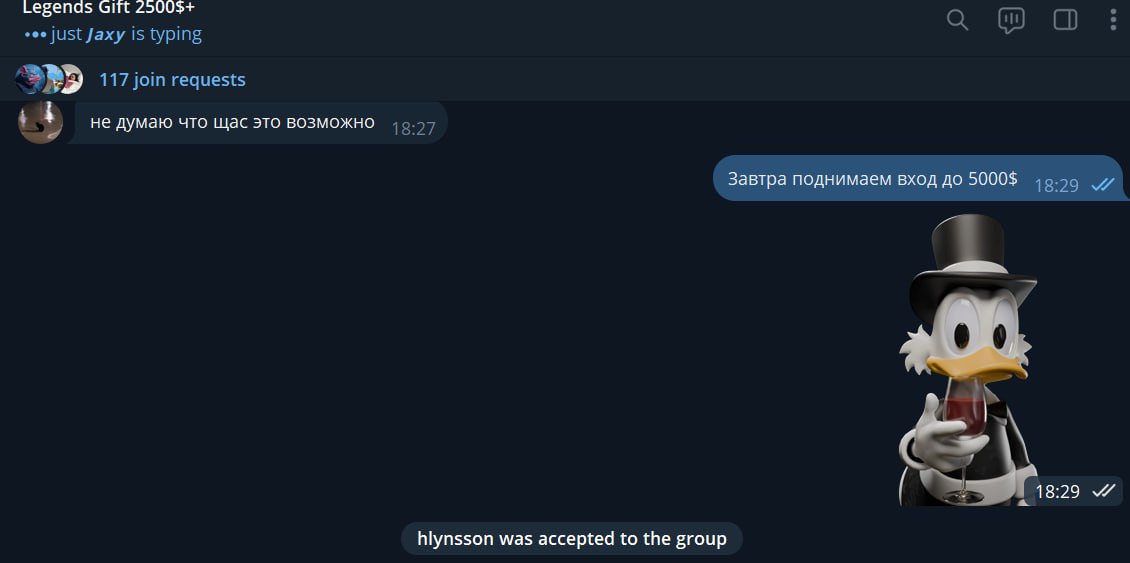Open the three-dot more options menu
The height and width of the screenshot is (563, 1130).
1113,20
